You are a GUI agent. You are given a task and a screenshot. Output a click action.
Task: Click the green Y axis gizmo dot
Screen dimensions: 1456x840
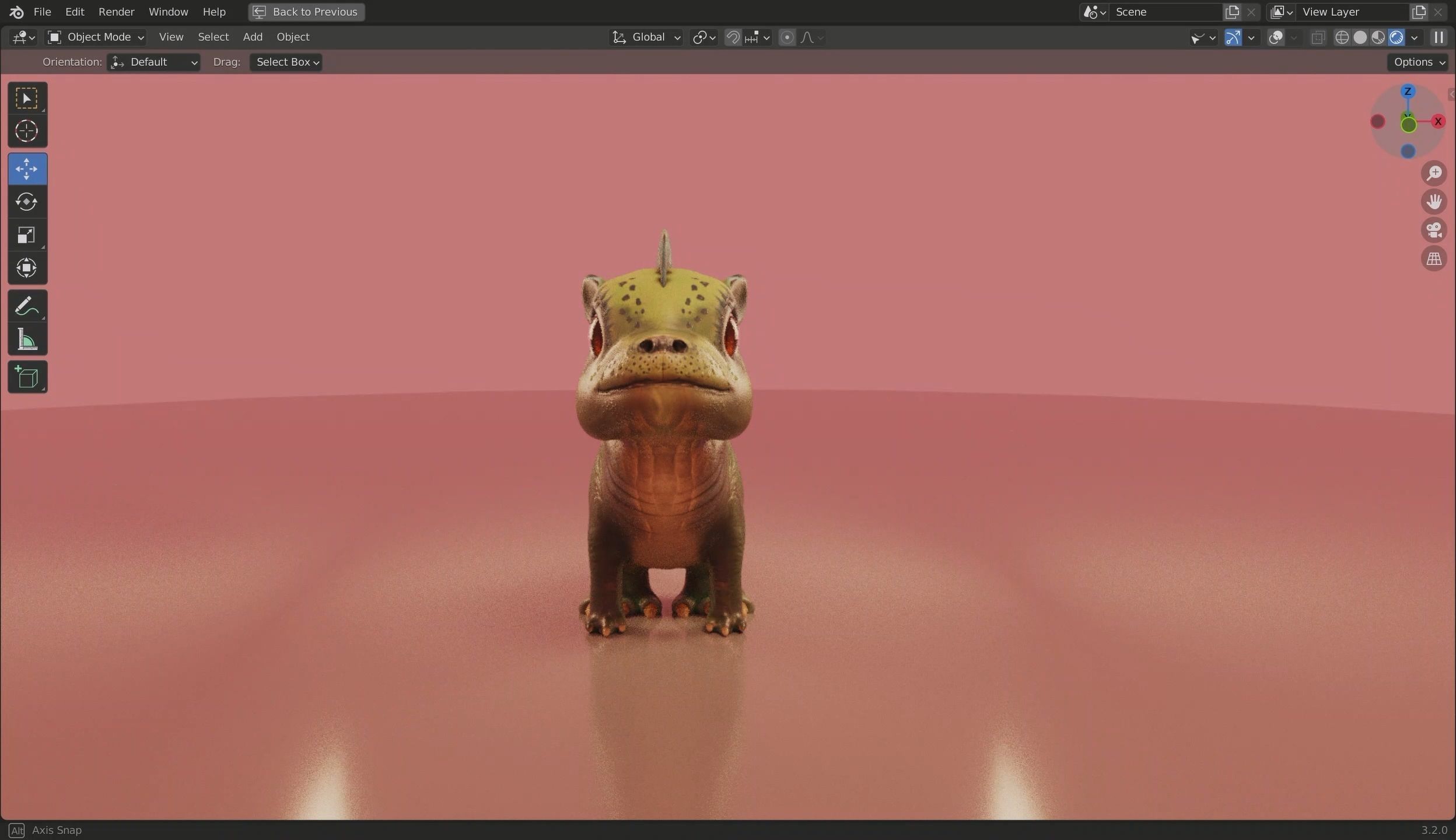tap(1409, 124)
